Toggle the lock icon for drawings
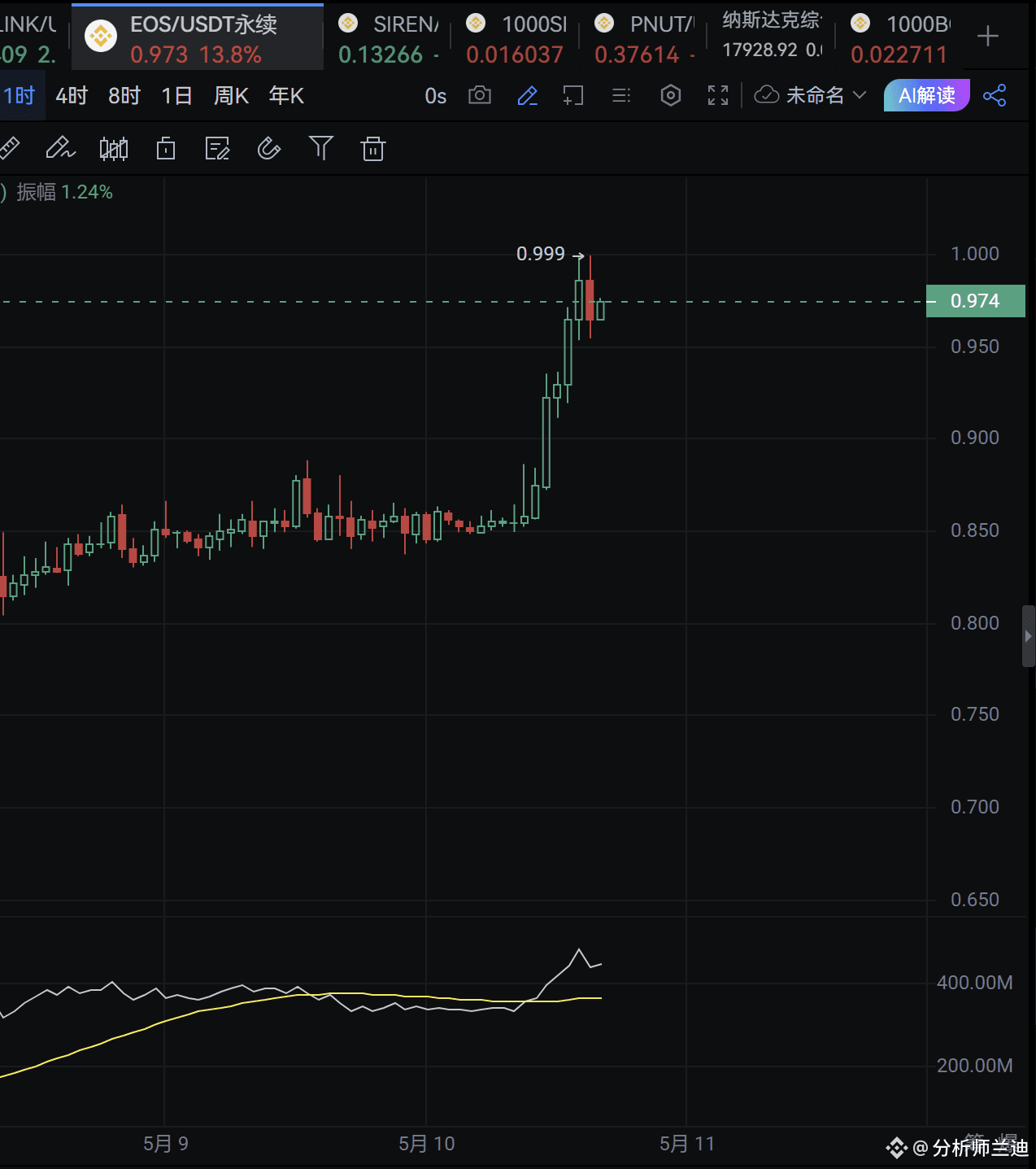 [x=166, y=148]
